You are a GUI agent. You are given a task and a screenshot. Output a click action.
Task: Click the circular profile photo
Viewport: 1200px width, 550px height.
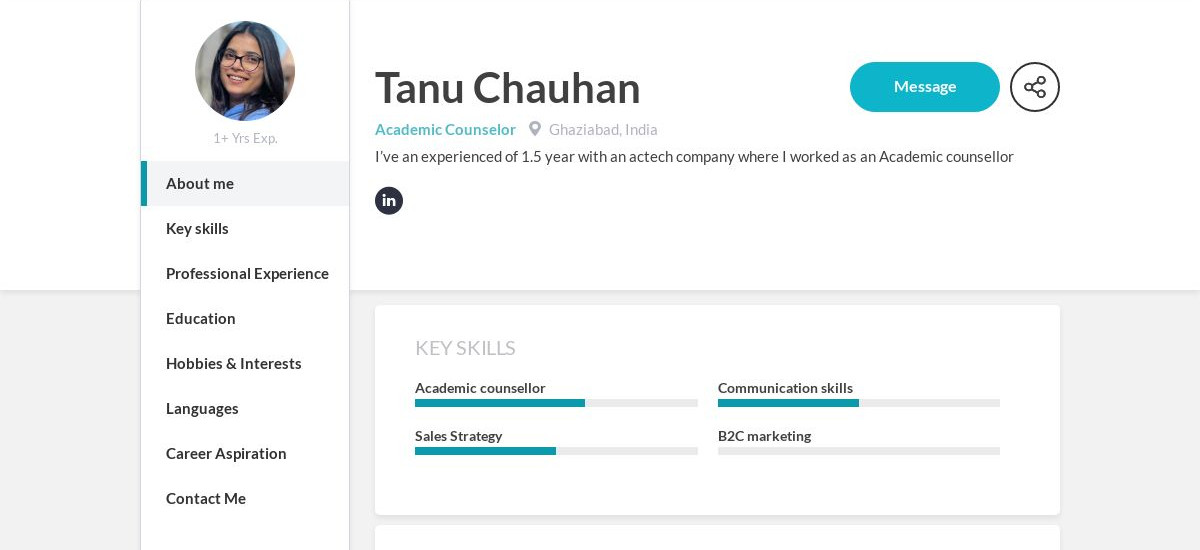click(x=245, y=71)
